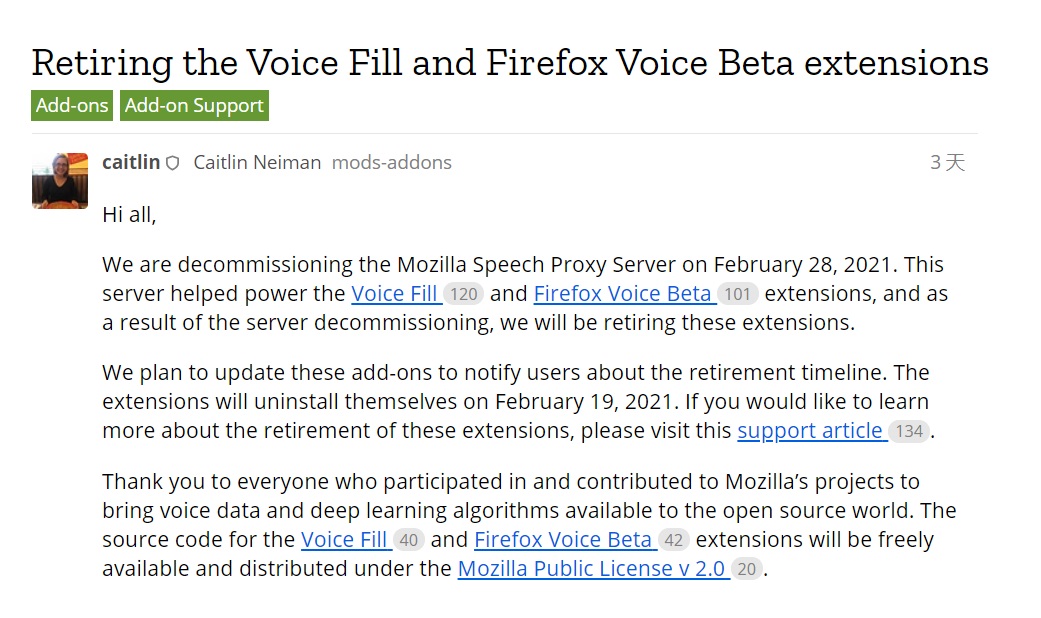The height and width of the screenshot is (618, 1041).
Task: Click the 40 click-count badge
Action: 408,540
